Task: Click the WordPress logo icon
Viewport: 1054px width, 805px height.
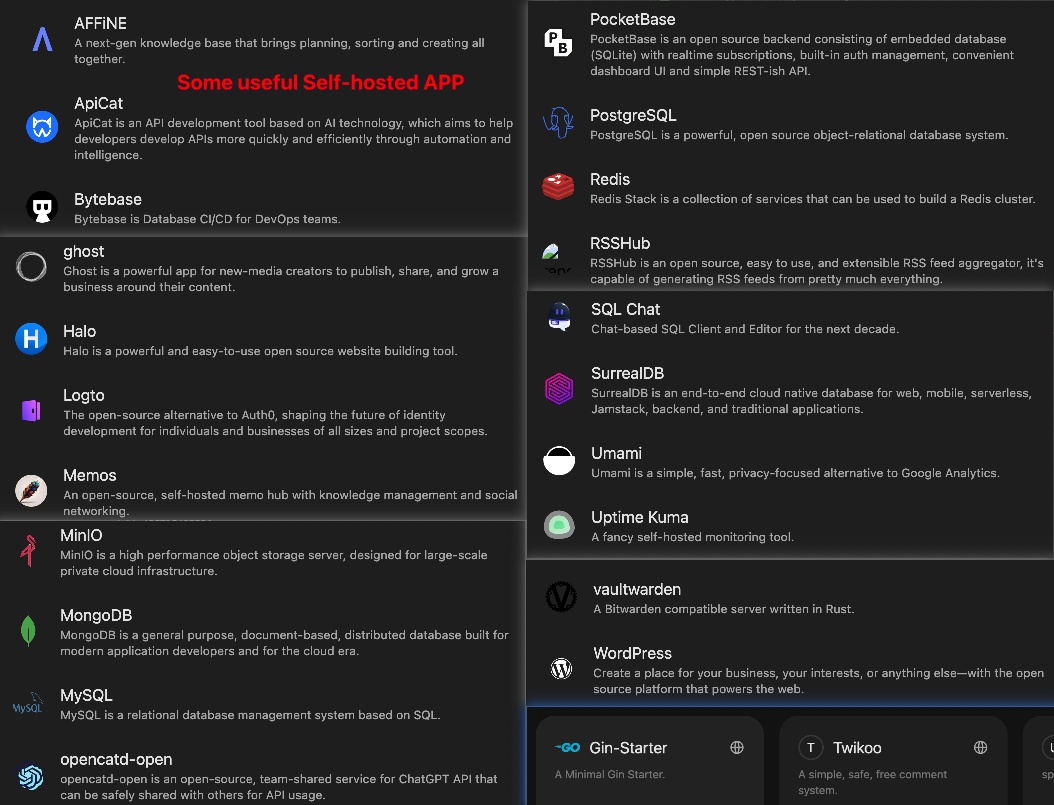Action: pos(561,668)
